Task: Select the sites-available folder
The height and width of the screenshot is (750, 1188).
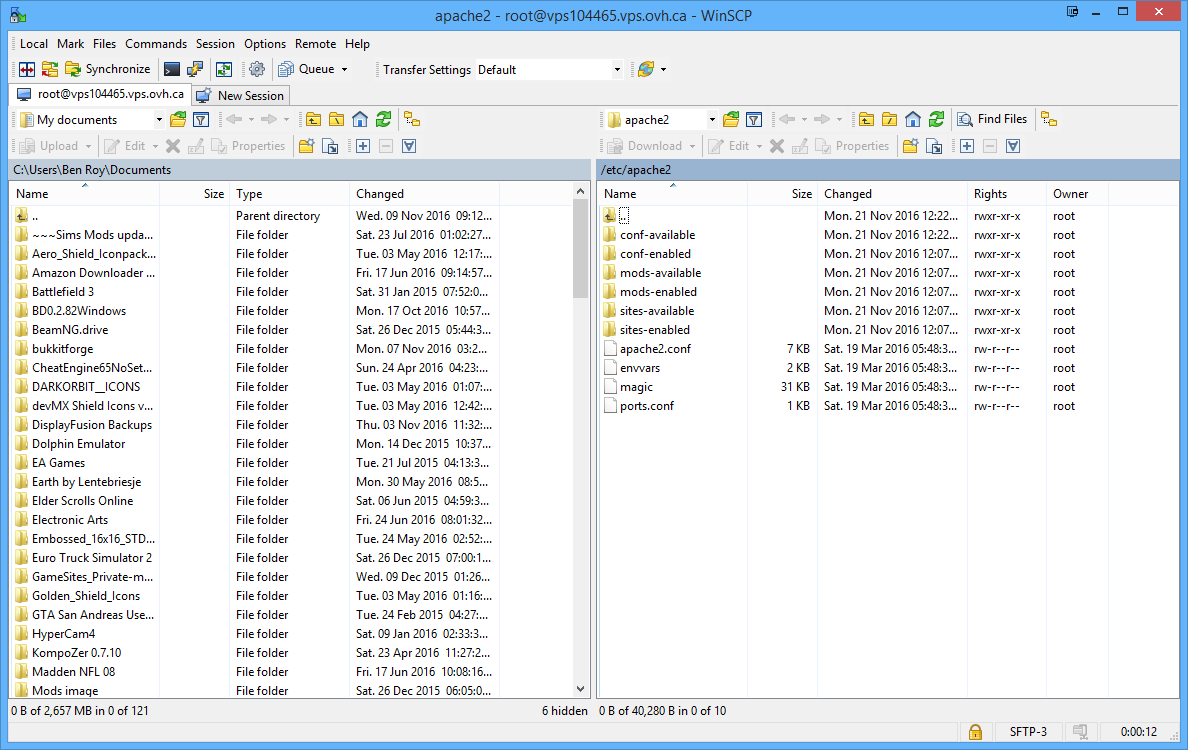Action: click(656, 311)
